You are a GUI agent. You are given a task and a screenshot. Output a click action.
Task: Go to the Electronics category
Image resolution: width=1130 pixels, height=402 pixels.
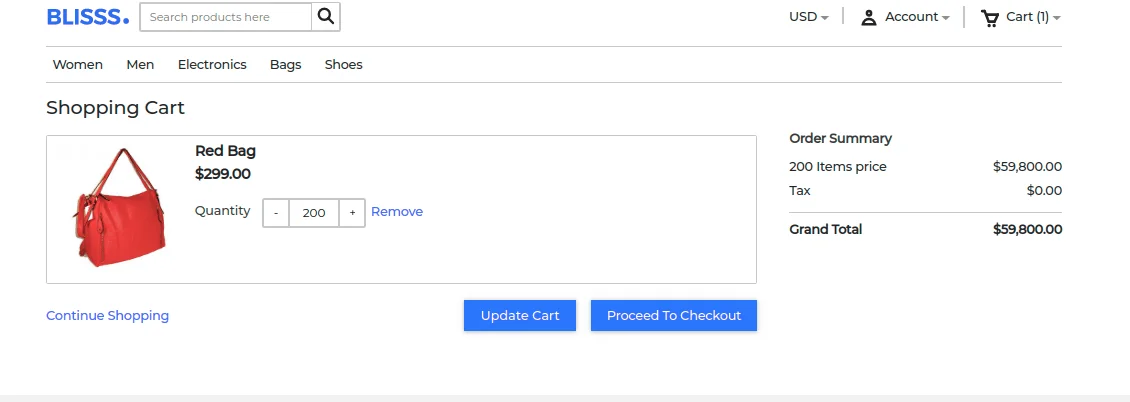point(212,65)
